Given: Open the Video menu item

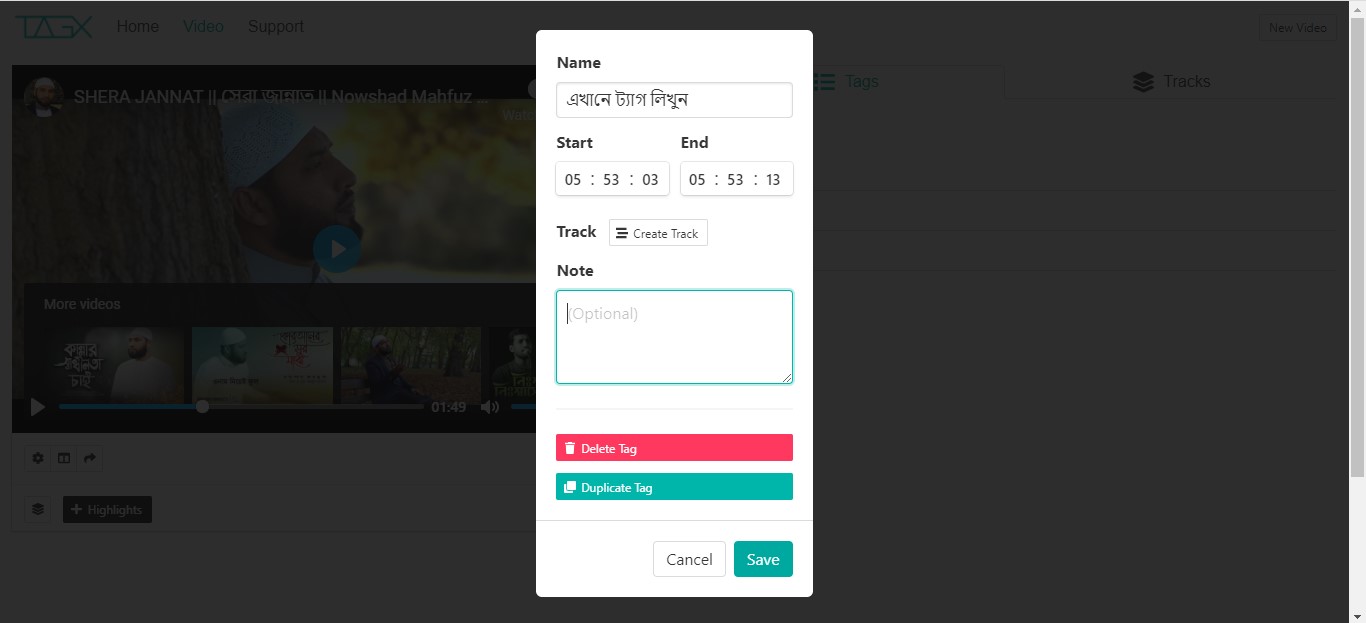Looking at the screenshot, I should pos(204,26).
